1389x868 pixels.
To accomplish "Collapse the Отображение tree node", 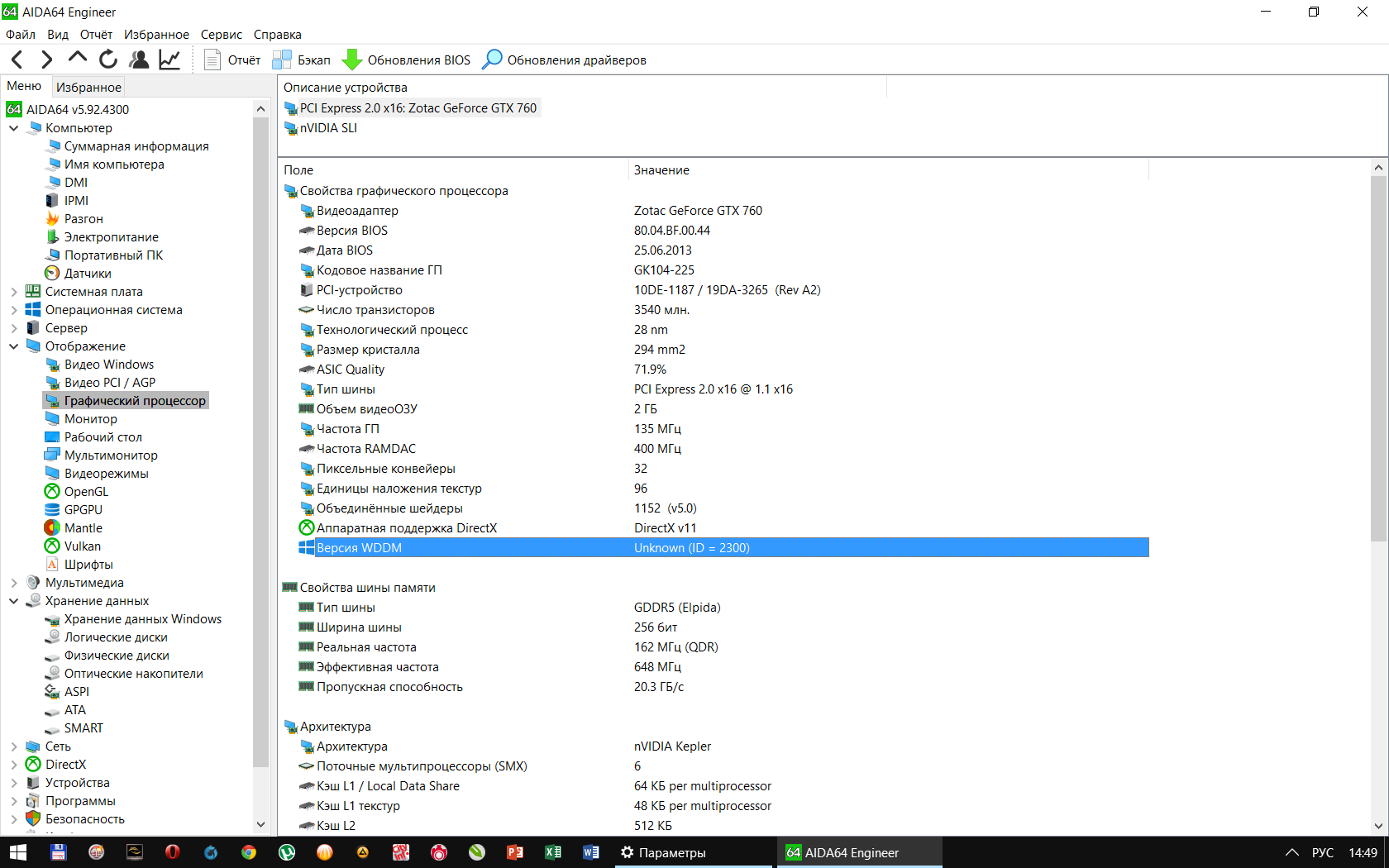I will click(x=14, y=346).
